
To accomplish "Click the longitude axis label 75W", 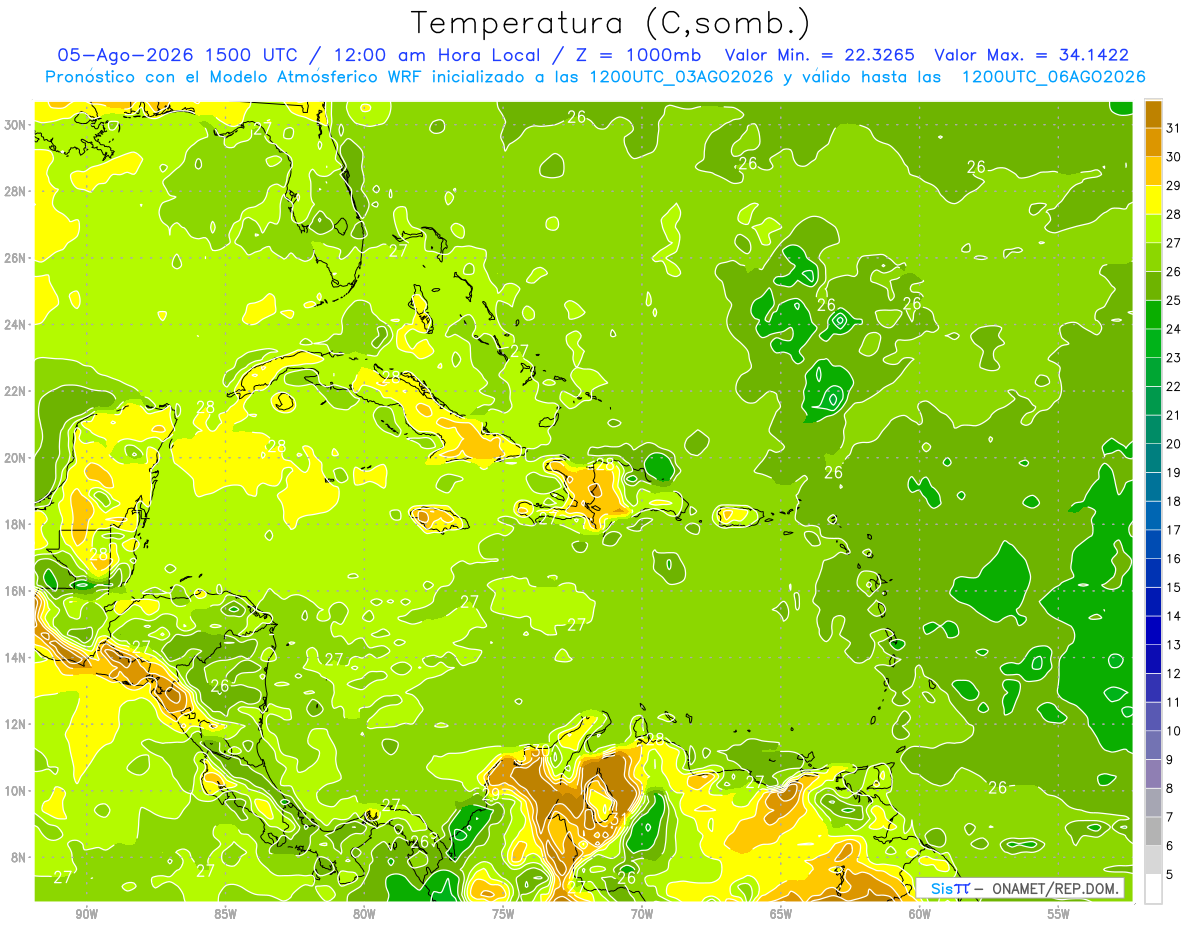I will [x=503, y=914].
